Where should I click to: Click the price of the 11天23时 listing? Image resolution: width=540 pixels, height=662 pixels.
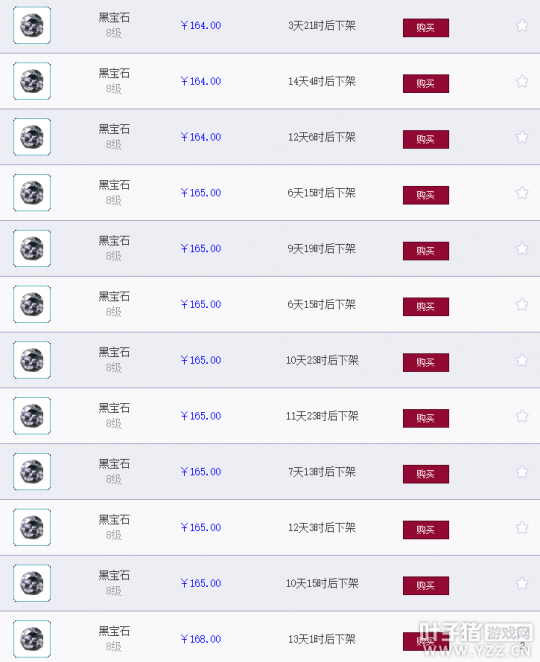point(201,416)
